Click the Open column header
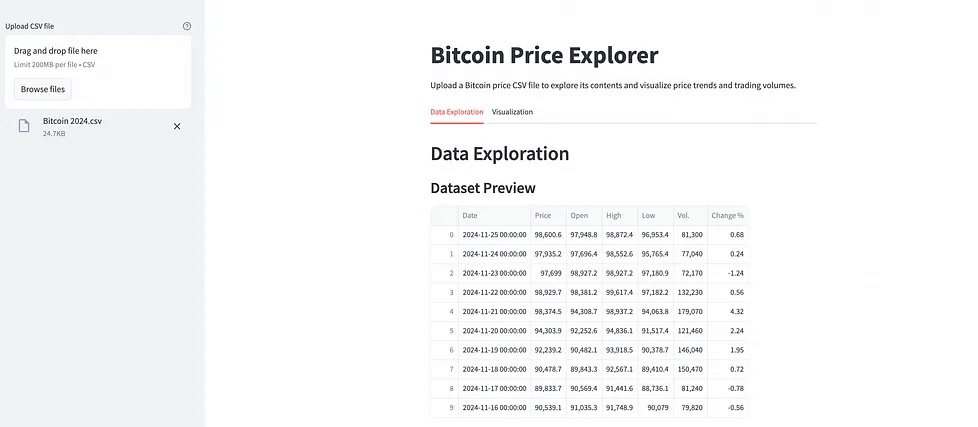The height and width of the screenshot is (427, 978). [x=584, y=216]
